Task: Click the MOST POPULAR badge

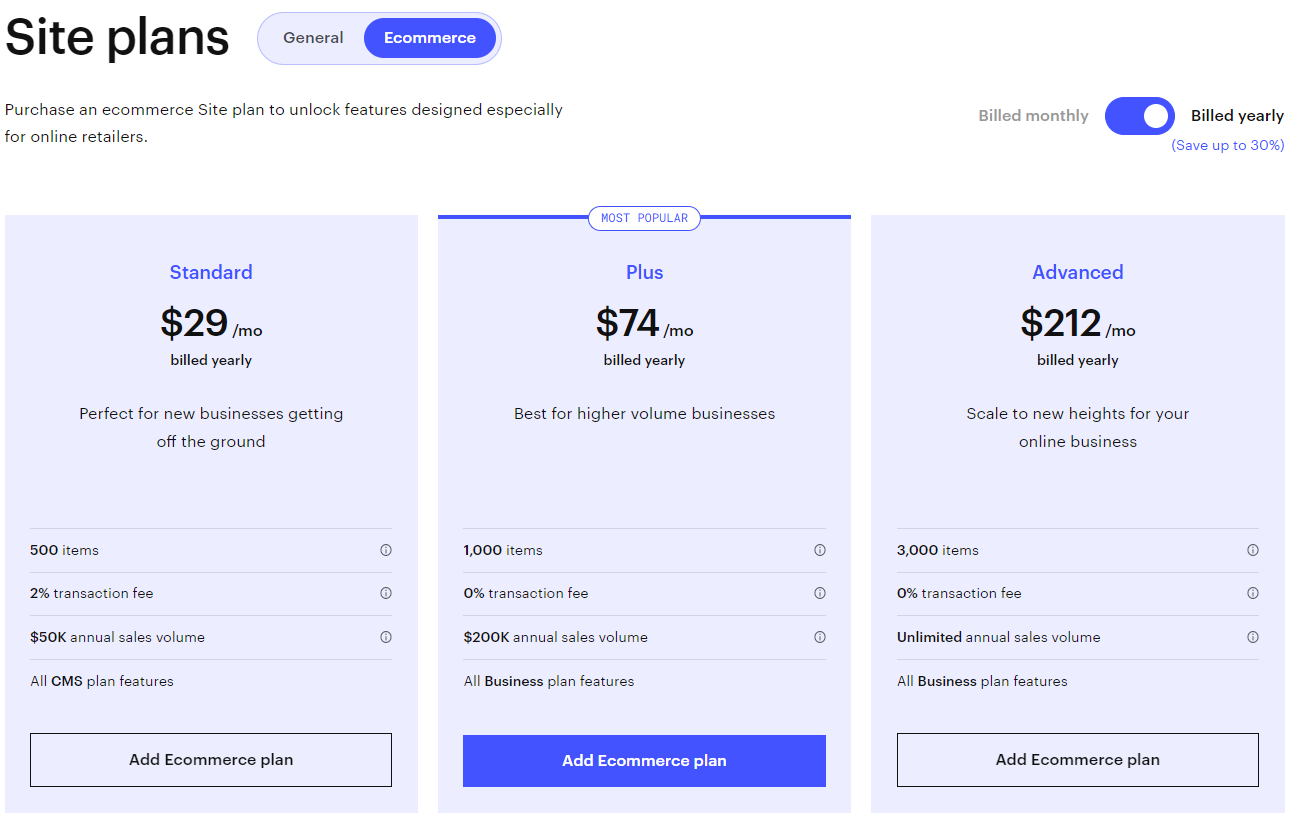Action: pos(644,218)
